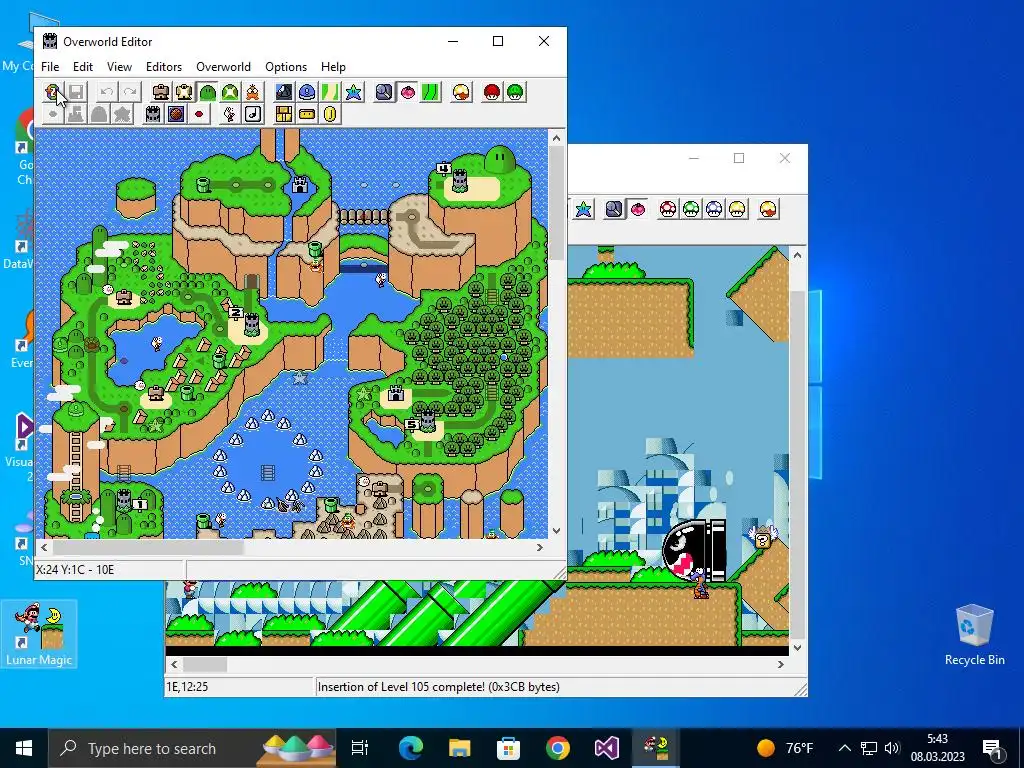The width and height of the screenshot is (1024, 768).
Task: Click the red mushroom toolbar icon
Action: (492, 92)
